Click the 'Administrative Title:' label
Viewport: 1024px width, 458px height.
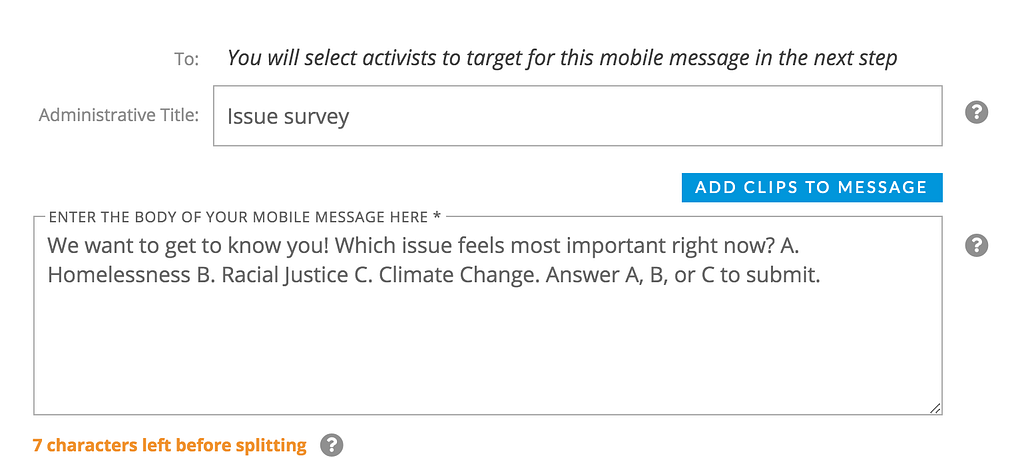tap(119, 115)
